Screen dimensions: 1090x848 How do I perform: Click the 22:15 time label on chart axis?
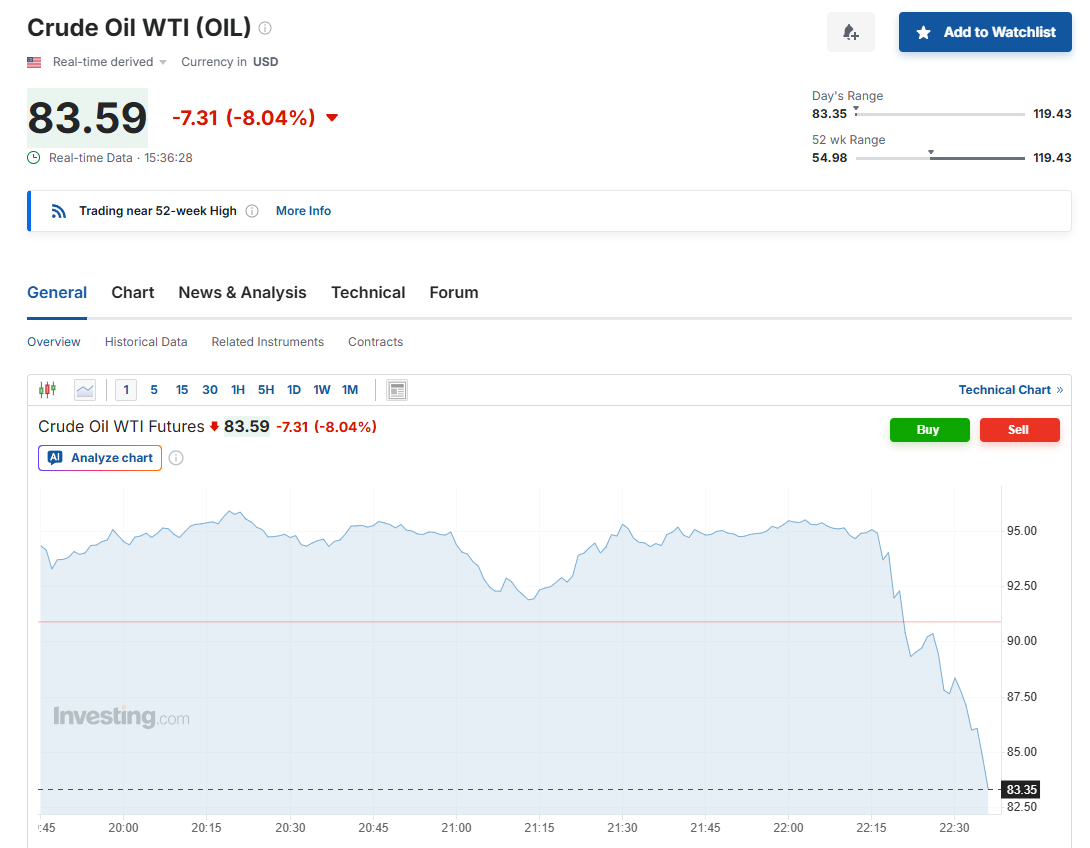point(871,828)
